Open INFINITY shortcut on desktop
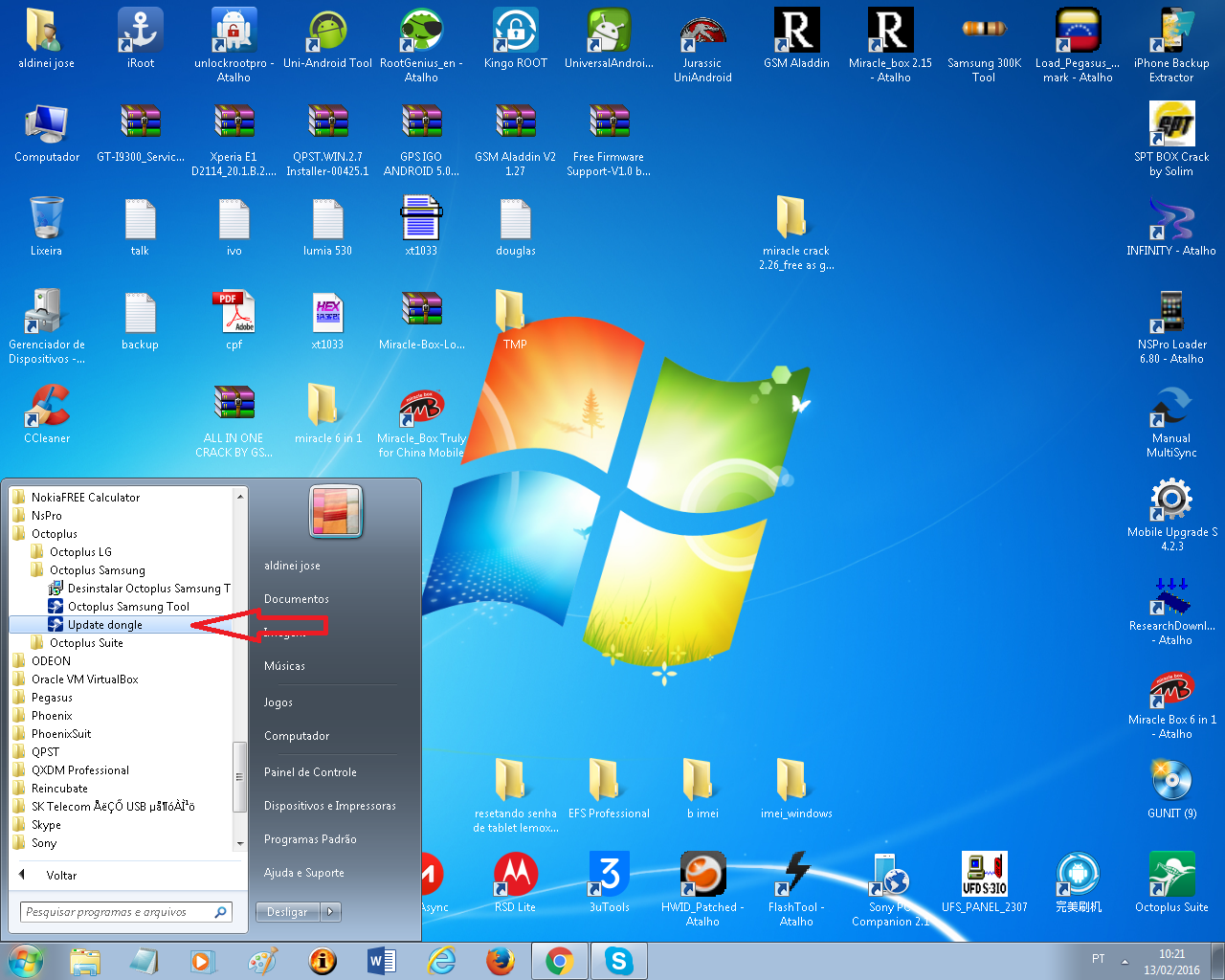 (x=1171, y=226)
